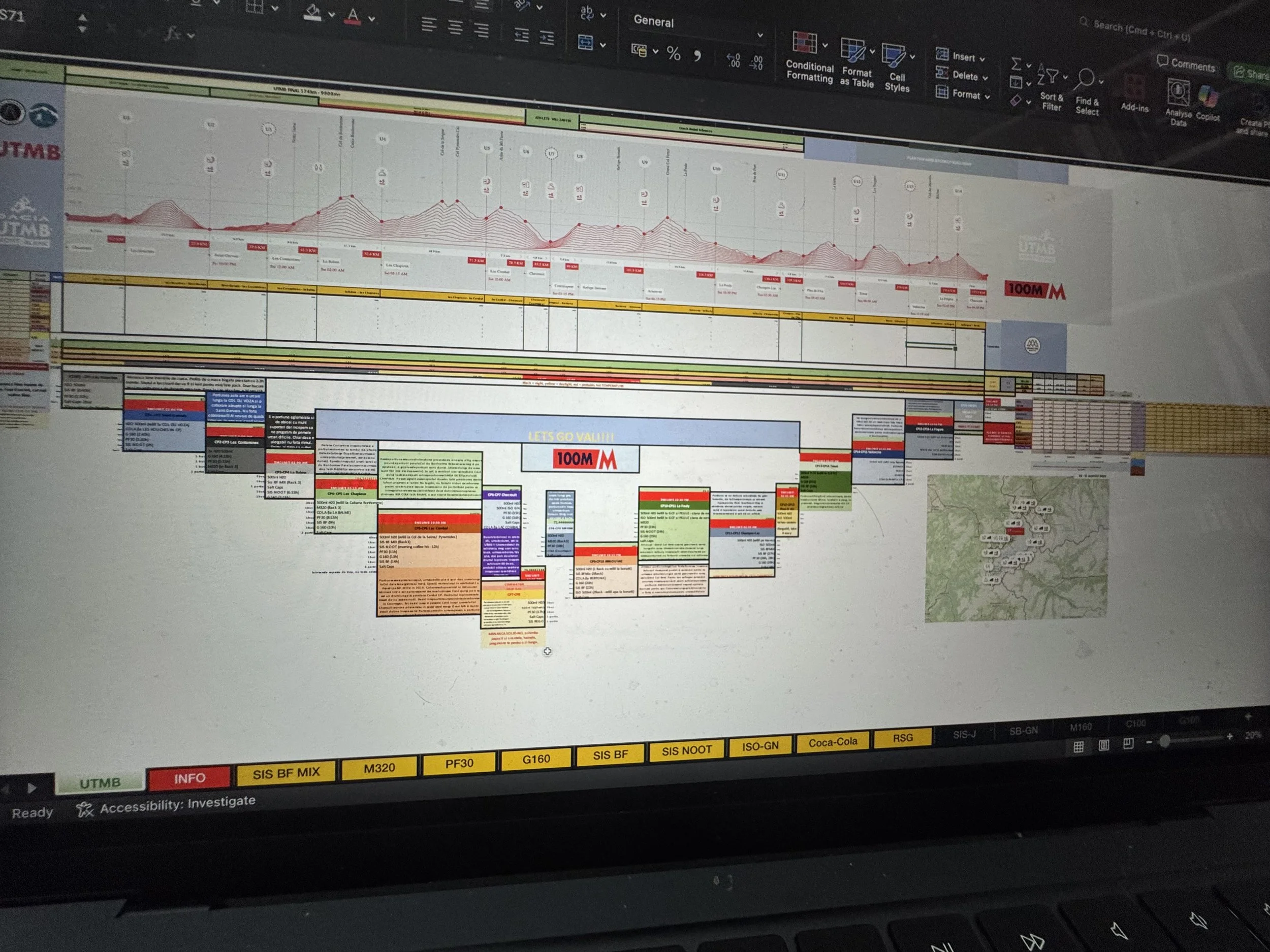Expand the font color dropdown arrow
The height and width of the screenshot is (952, 1270).
point(371,19)
